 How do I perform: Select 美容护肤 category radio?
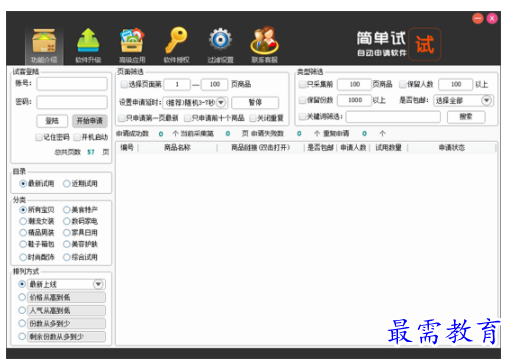click(x=67, y=244)
